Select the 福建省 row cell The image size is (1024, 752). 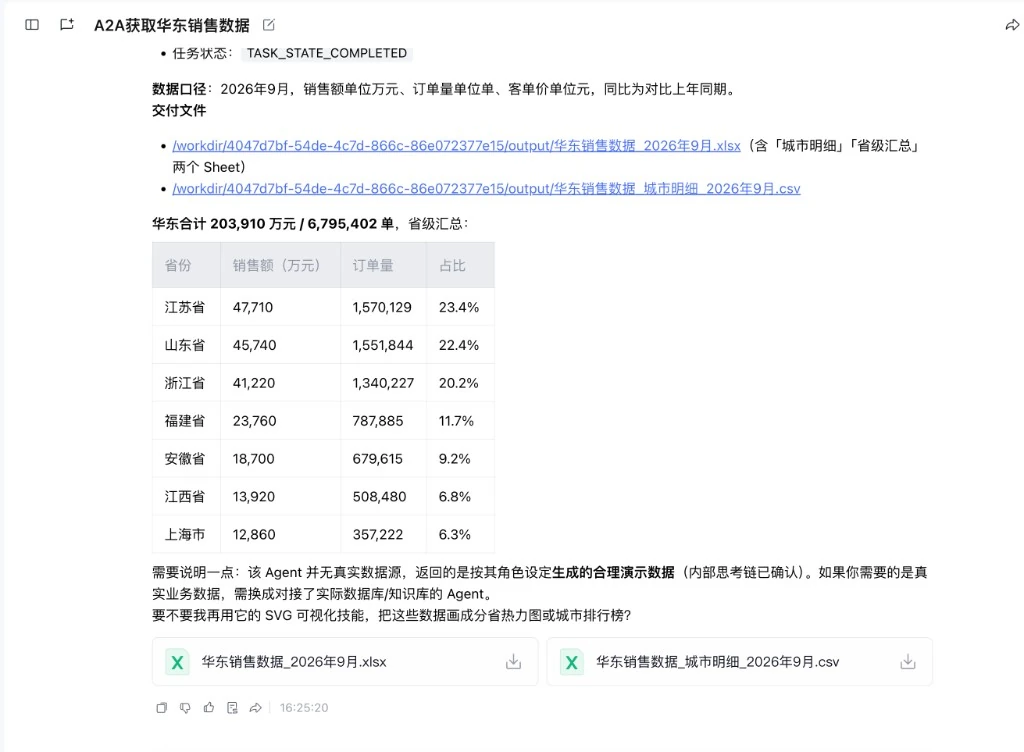click(185, 421)
